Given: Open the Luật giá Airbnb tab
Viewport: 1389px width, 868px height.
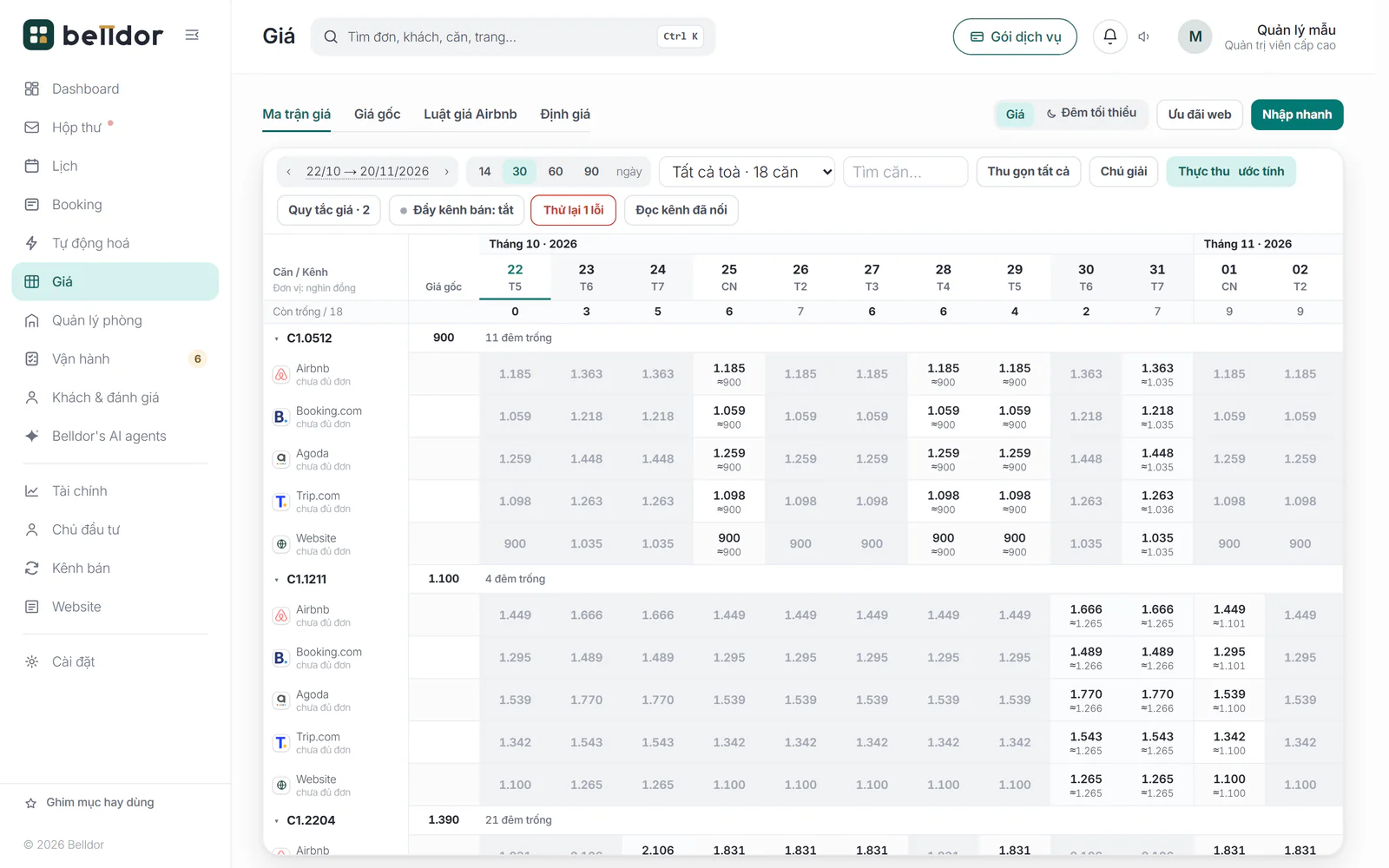Looking at the screenshot, I should pos(470,114).
